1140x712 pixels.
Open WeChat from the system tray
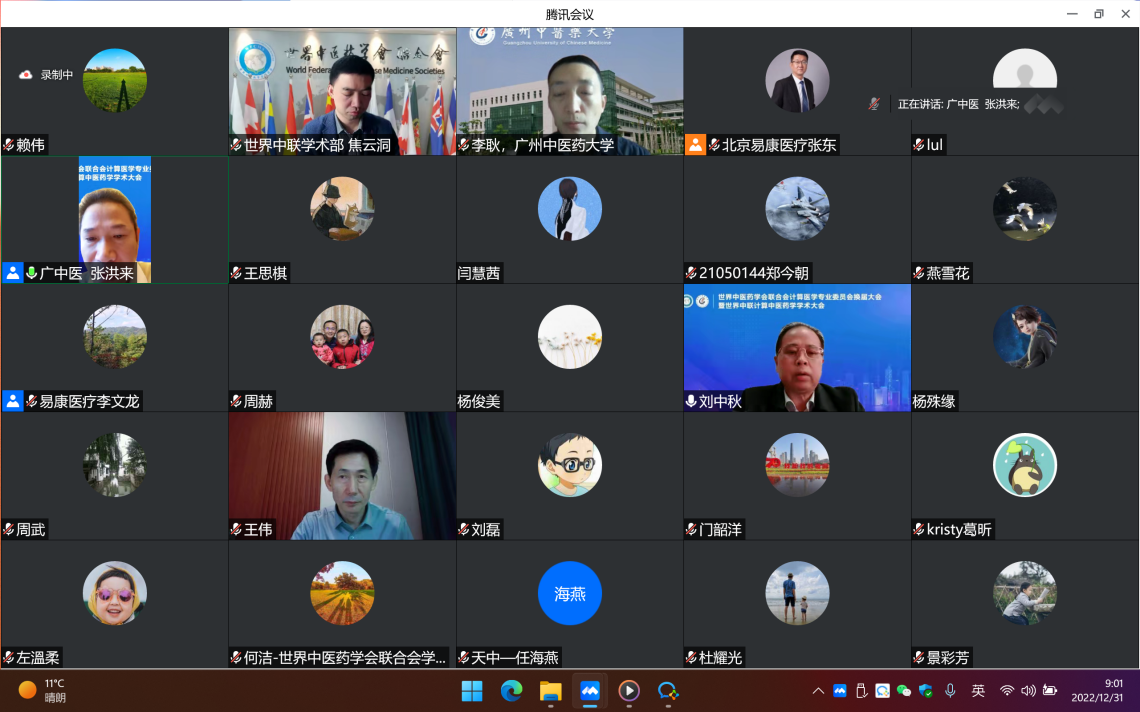[903, 691]
